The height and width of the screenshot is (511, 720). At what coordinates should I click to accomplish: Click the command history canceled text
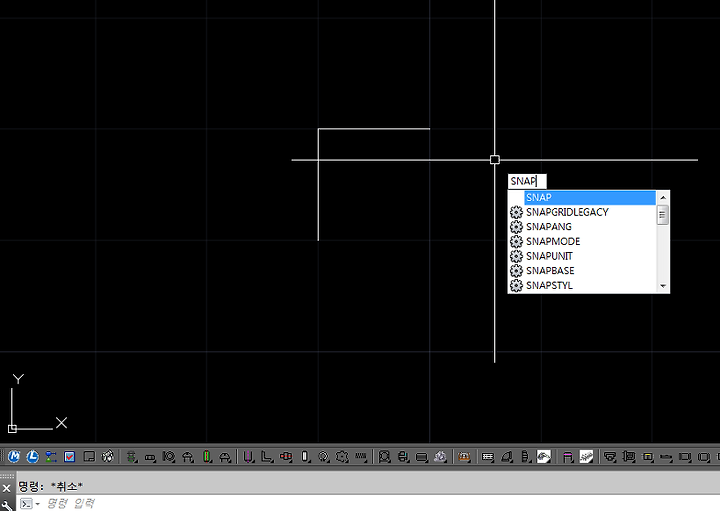tap(51, 486)
